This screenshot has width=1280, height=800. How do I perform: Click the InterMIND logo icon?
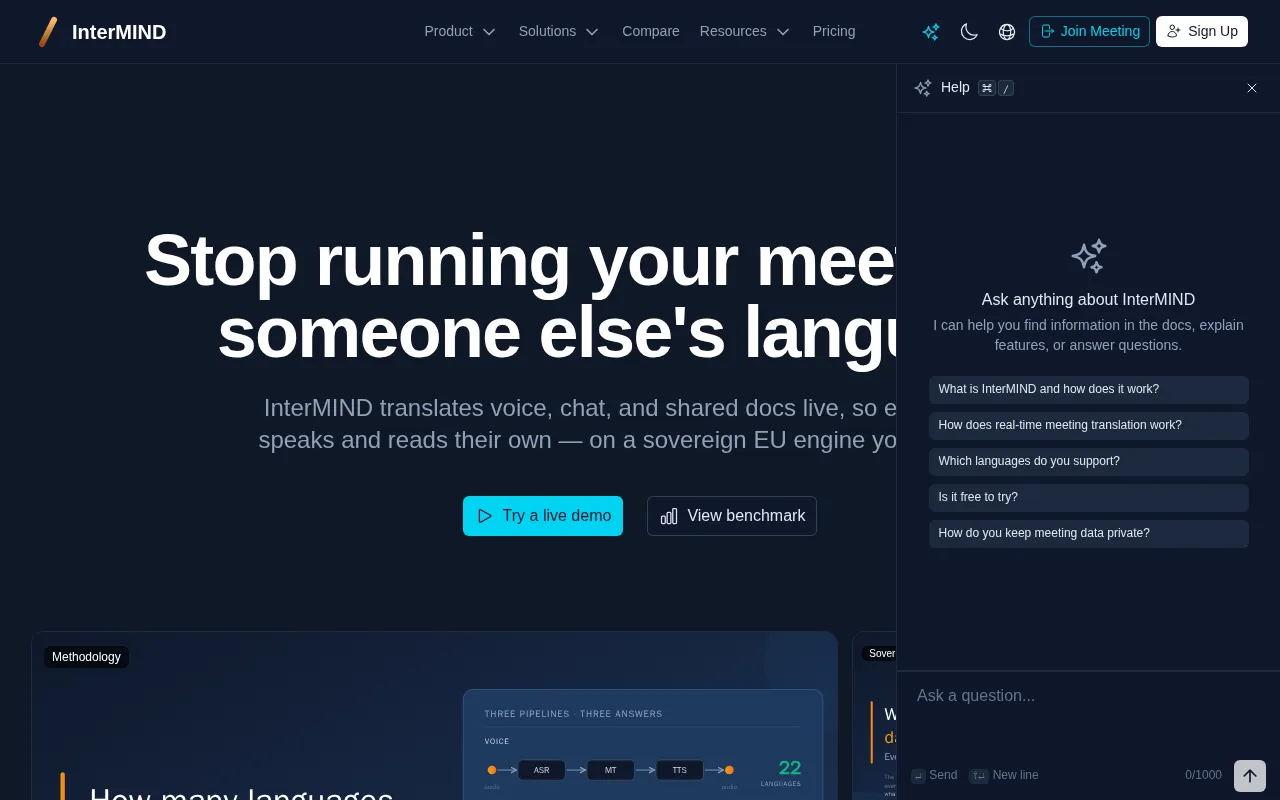[48, 32]
